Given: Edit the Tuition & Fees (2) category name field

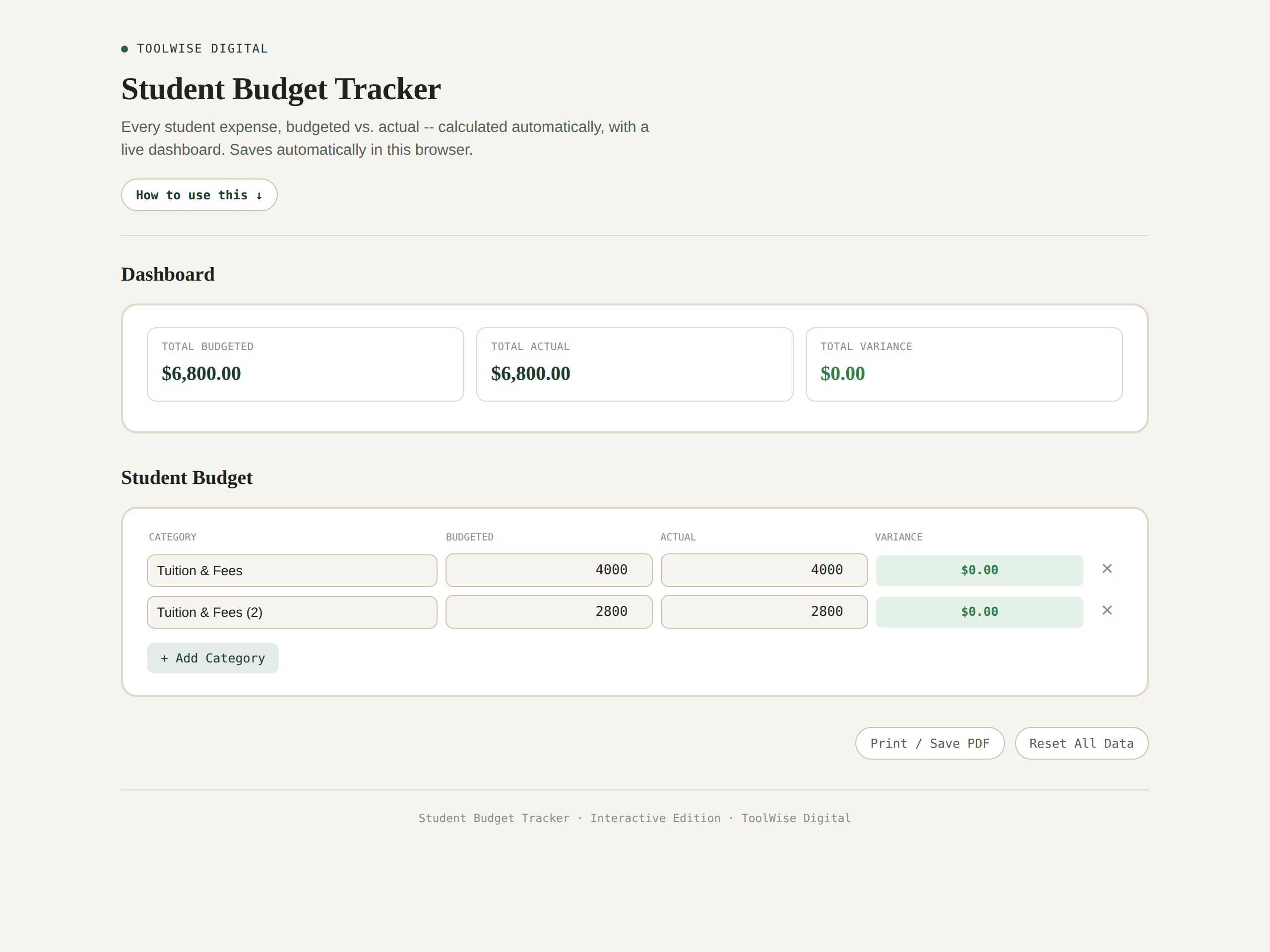Looking at the screenshot, I should (x=292, y=612).
